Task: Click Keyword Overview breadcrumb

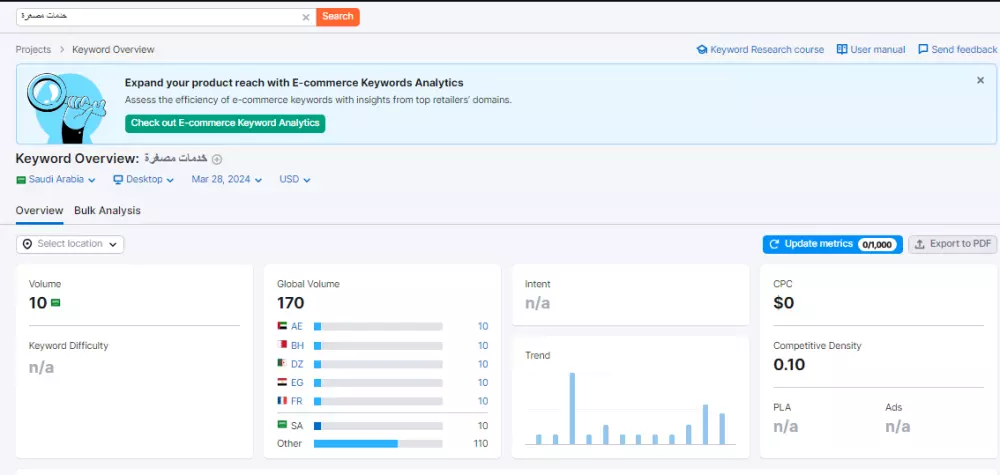Action: coord(113,49)
